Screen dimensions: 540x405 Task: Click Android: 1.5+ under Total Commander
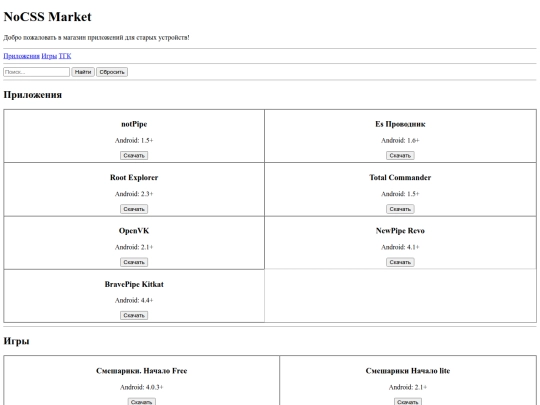point(400,194)
